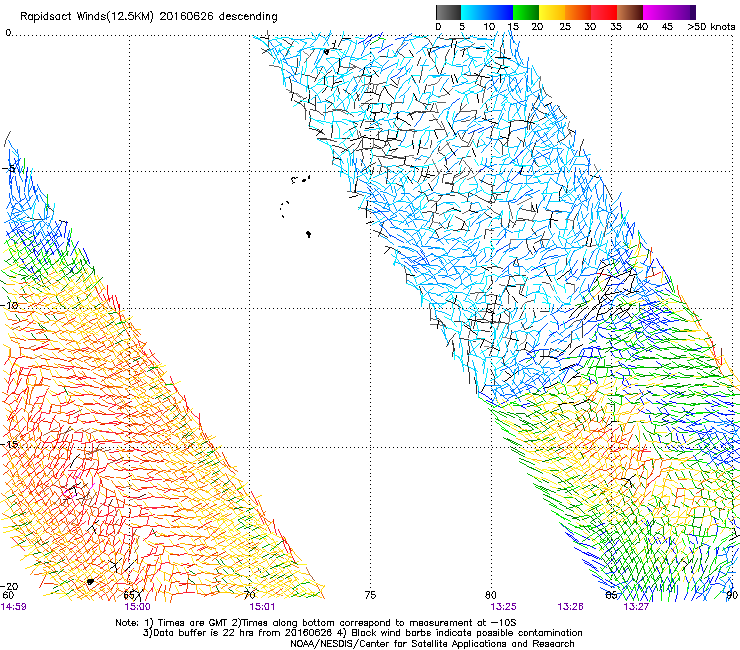Click the "75" longitude axis label
Image resolution: width=740 pixels, height=650 pixels.
coord(370,596)
